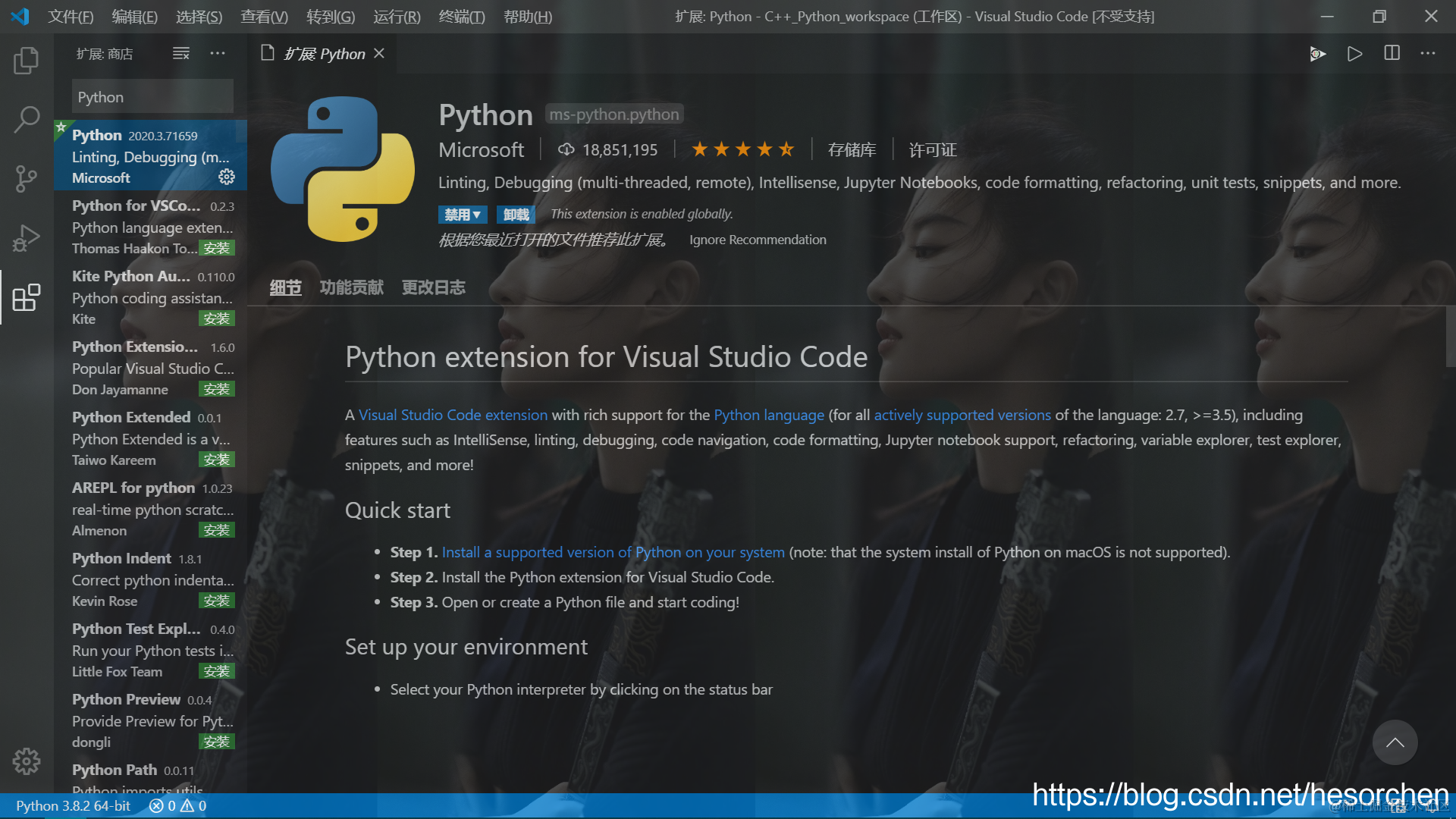Click the extension search box containing Python
1456x819 pixels.
coord(152,97)
